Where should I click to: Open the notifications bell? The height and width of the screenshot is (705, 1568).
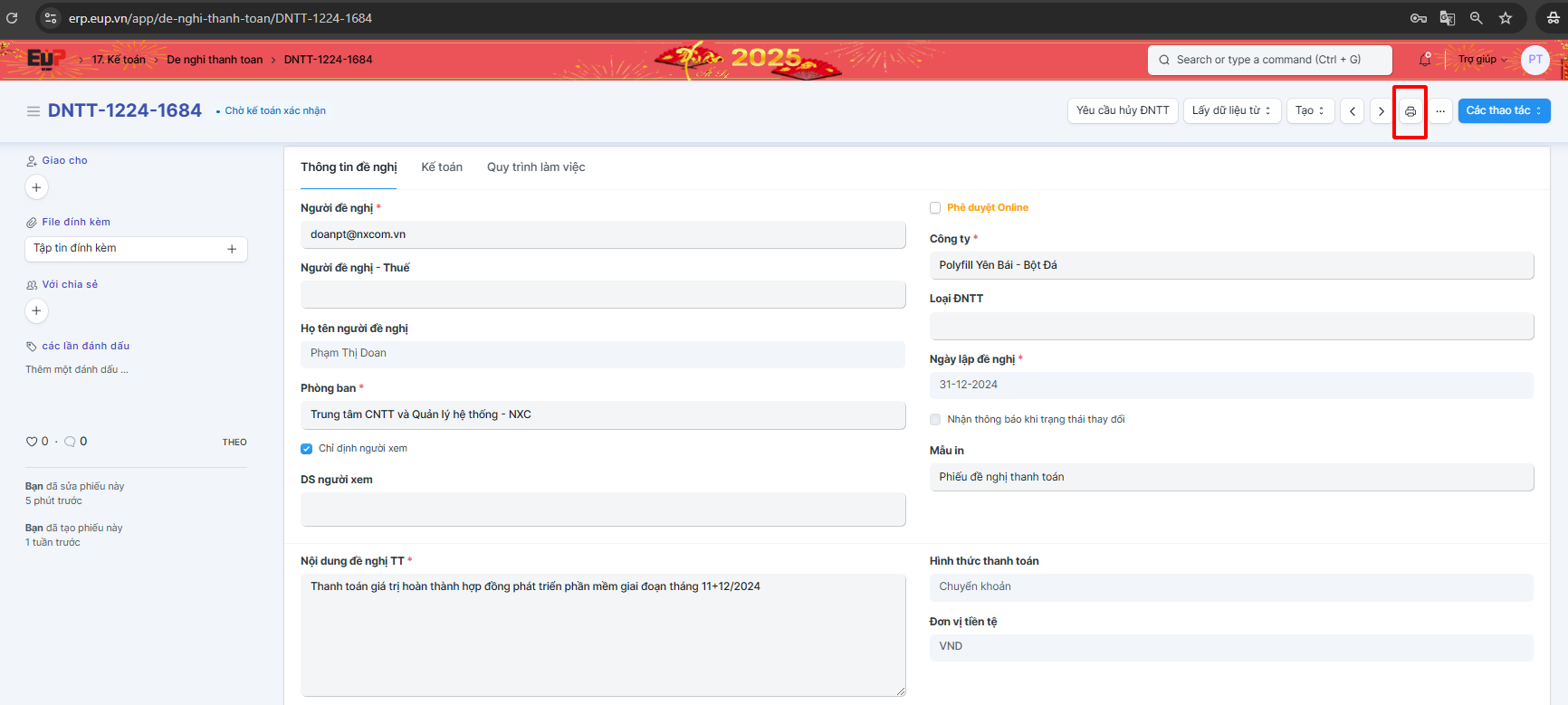(1425, 60)
